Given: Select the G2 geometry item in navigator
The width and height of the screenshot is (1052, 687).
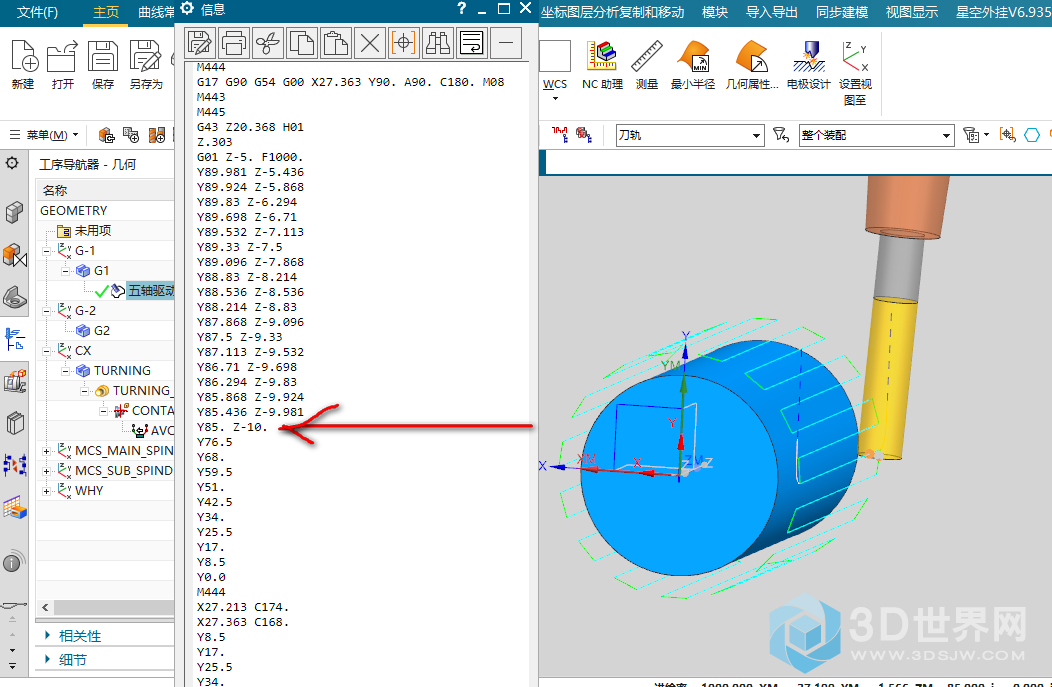Looking at the screenshot, I should pyautogui.click(x=101, y=331).
